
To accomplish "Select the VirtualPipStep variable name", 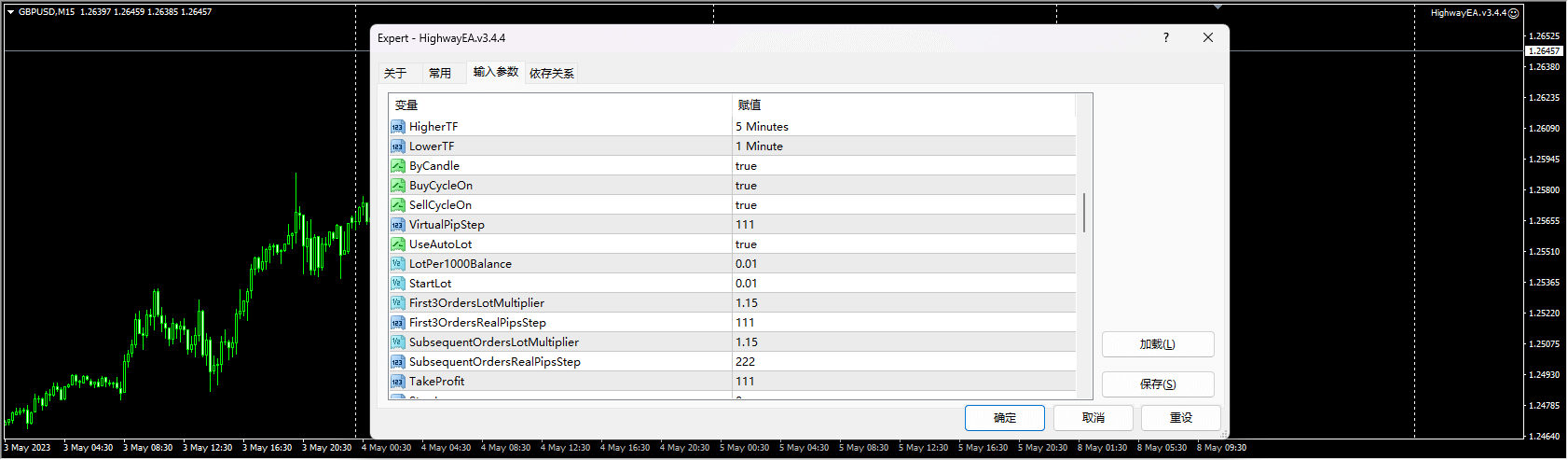I will (x=447, y=225).
